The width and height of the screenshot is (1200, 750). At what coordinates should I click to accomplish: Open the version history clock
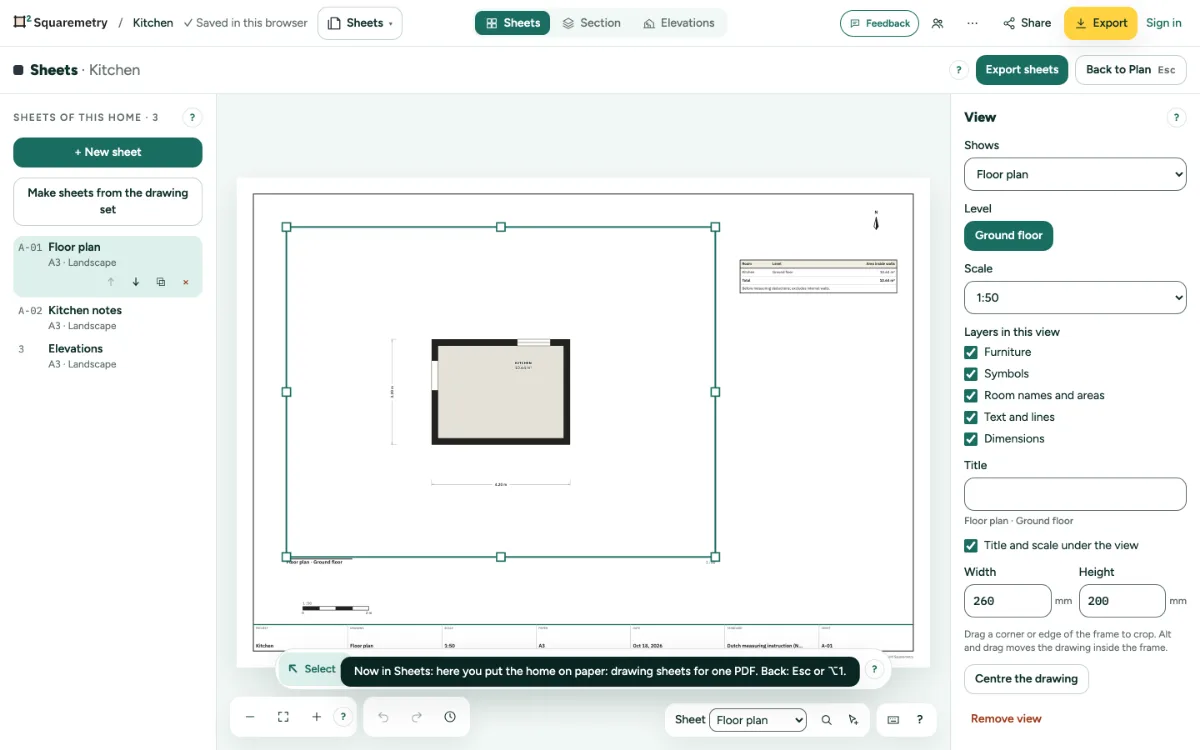(450, 717)
